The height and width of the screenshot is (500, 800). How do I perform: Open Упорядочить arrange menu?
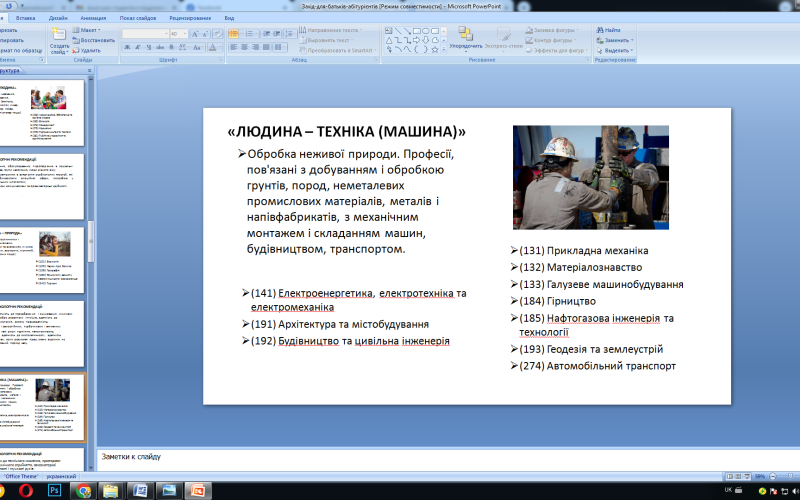466,39
